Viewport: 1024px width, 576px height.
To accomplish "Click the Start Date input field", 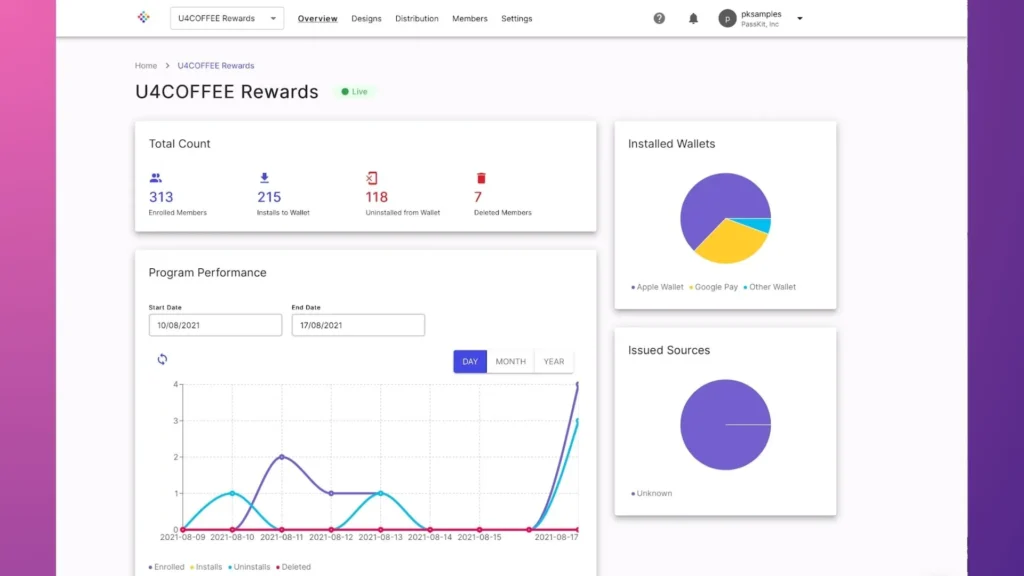I will tap(214, 324).
